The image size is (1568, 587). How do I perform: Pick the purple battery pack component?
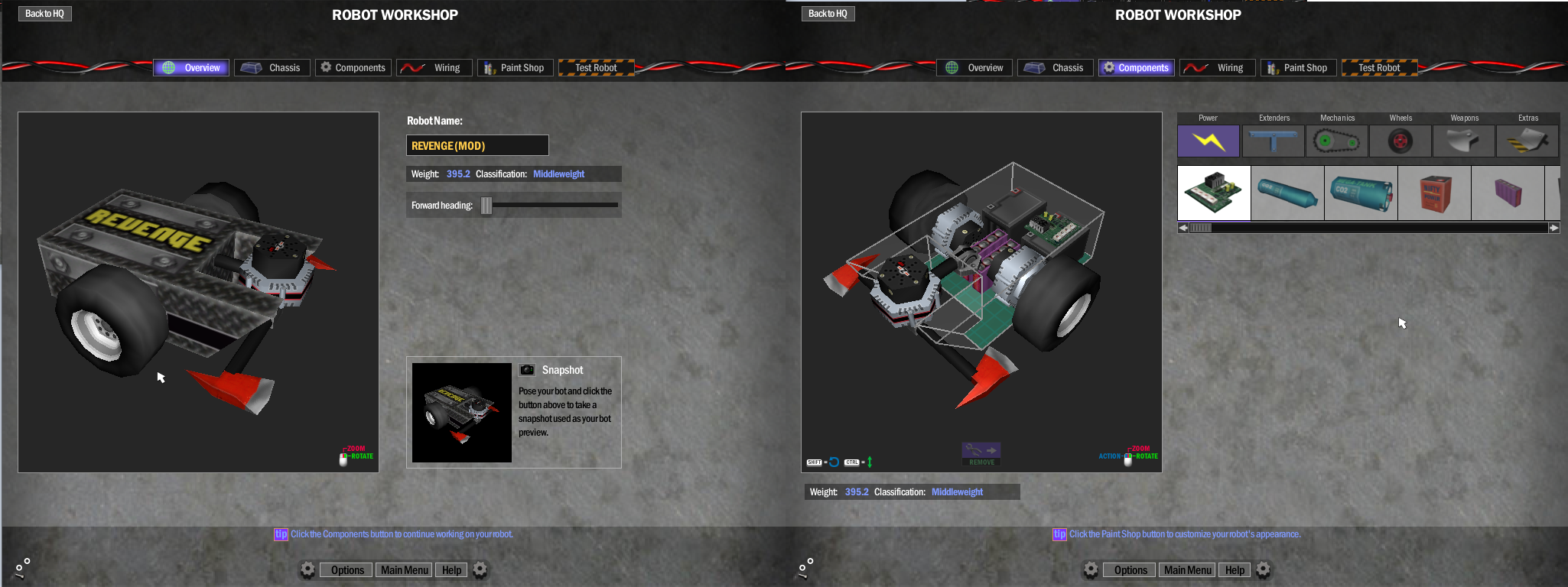1508,193
